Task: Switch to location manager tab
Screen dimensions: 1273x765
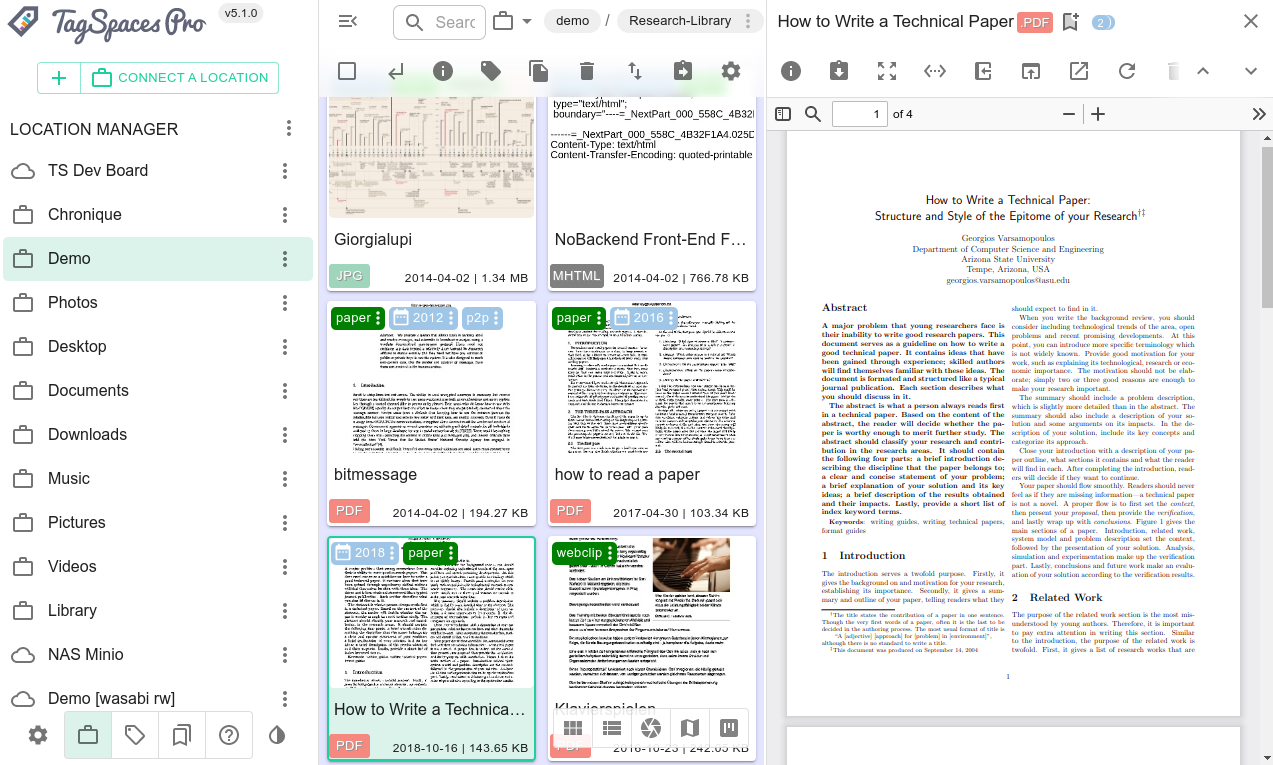Action: click(x=88, y=735)
